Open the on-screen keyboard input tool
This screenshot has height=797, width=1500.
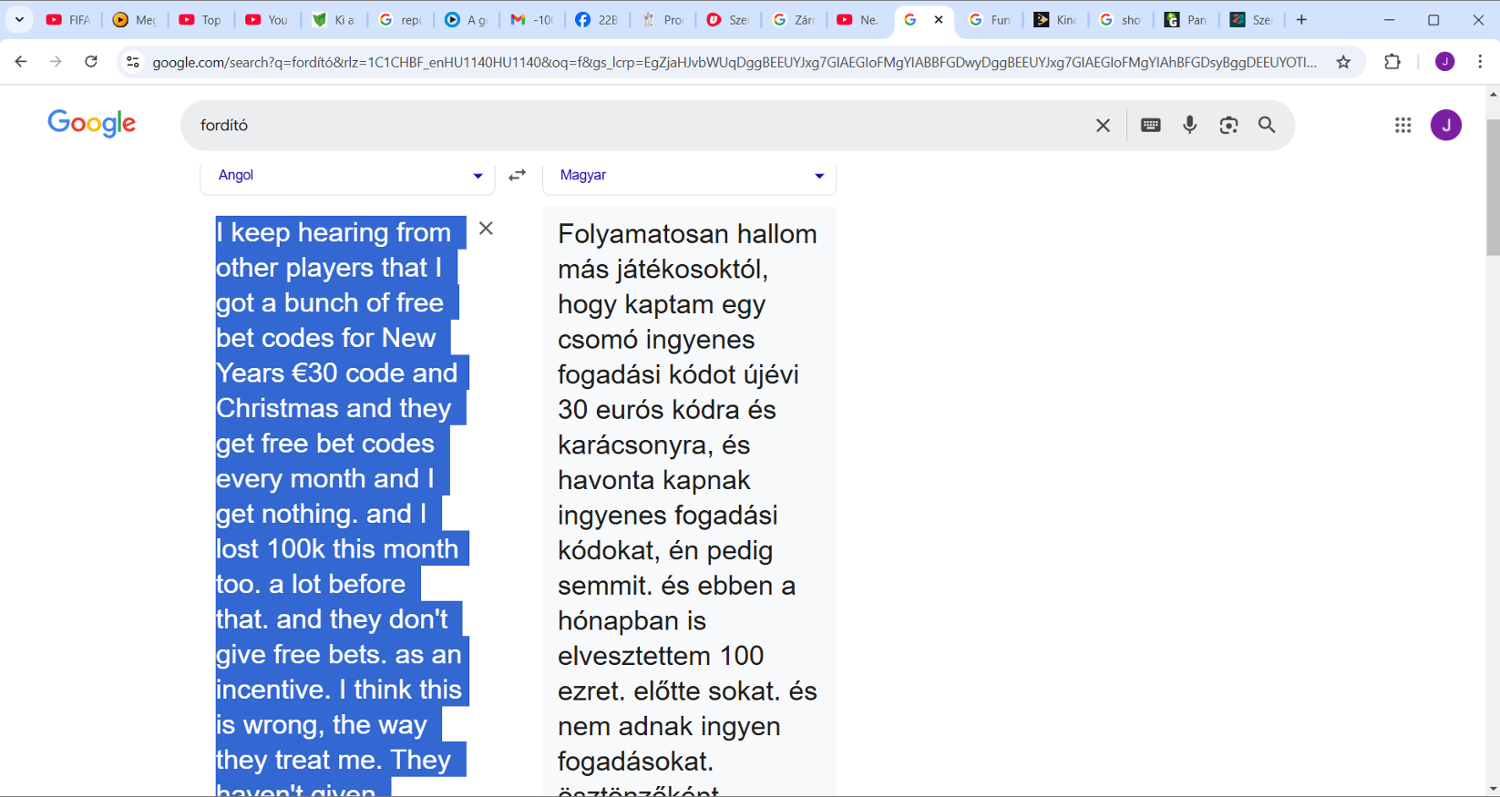tap(1151, 125)
